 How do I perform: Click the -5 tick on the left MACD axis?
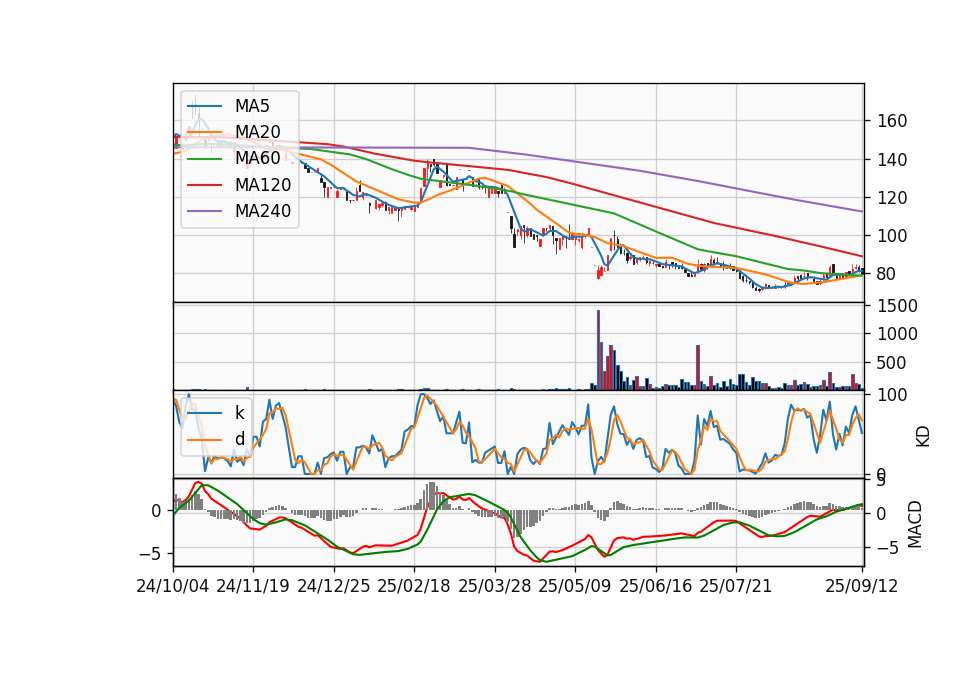150,553
